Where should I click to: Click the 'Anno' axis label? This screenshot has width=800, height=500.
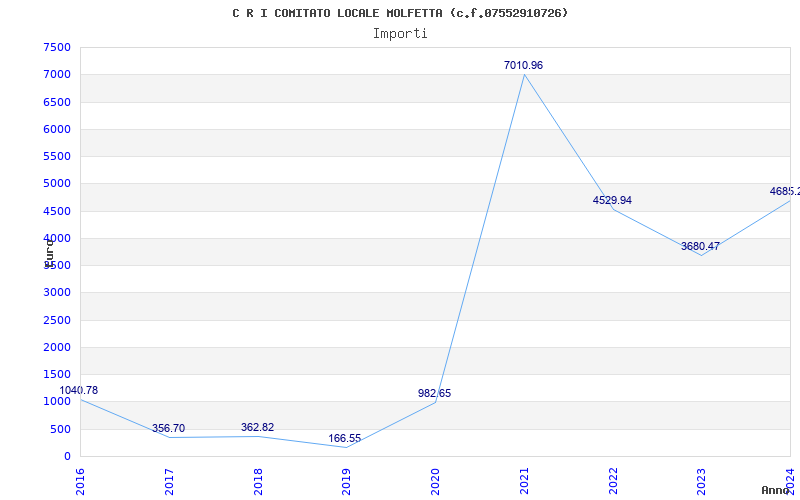775,490
